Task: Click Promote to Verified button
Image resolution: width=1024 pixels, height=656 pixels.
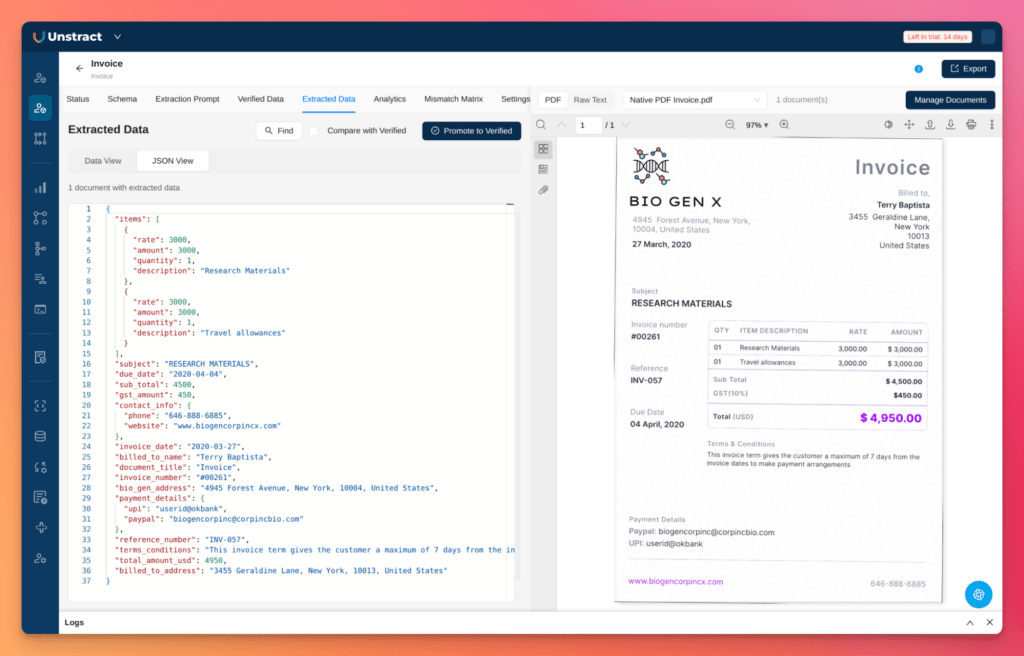Action: click(472, 131)
